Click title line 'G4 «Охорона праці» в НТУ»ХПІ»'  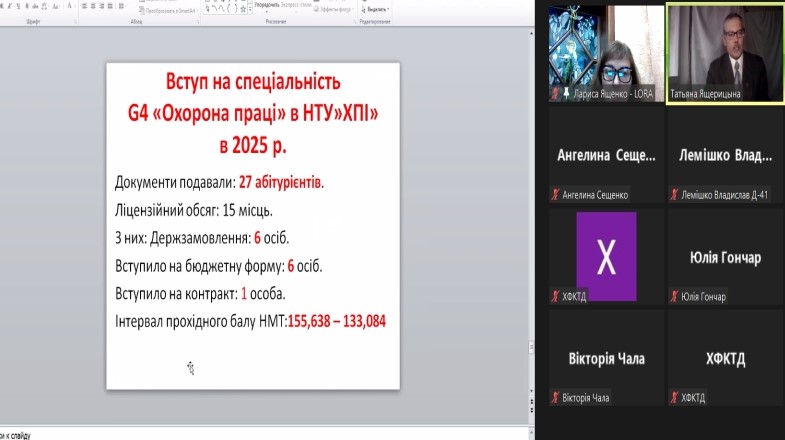(253, 113)
